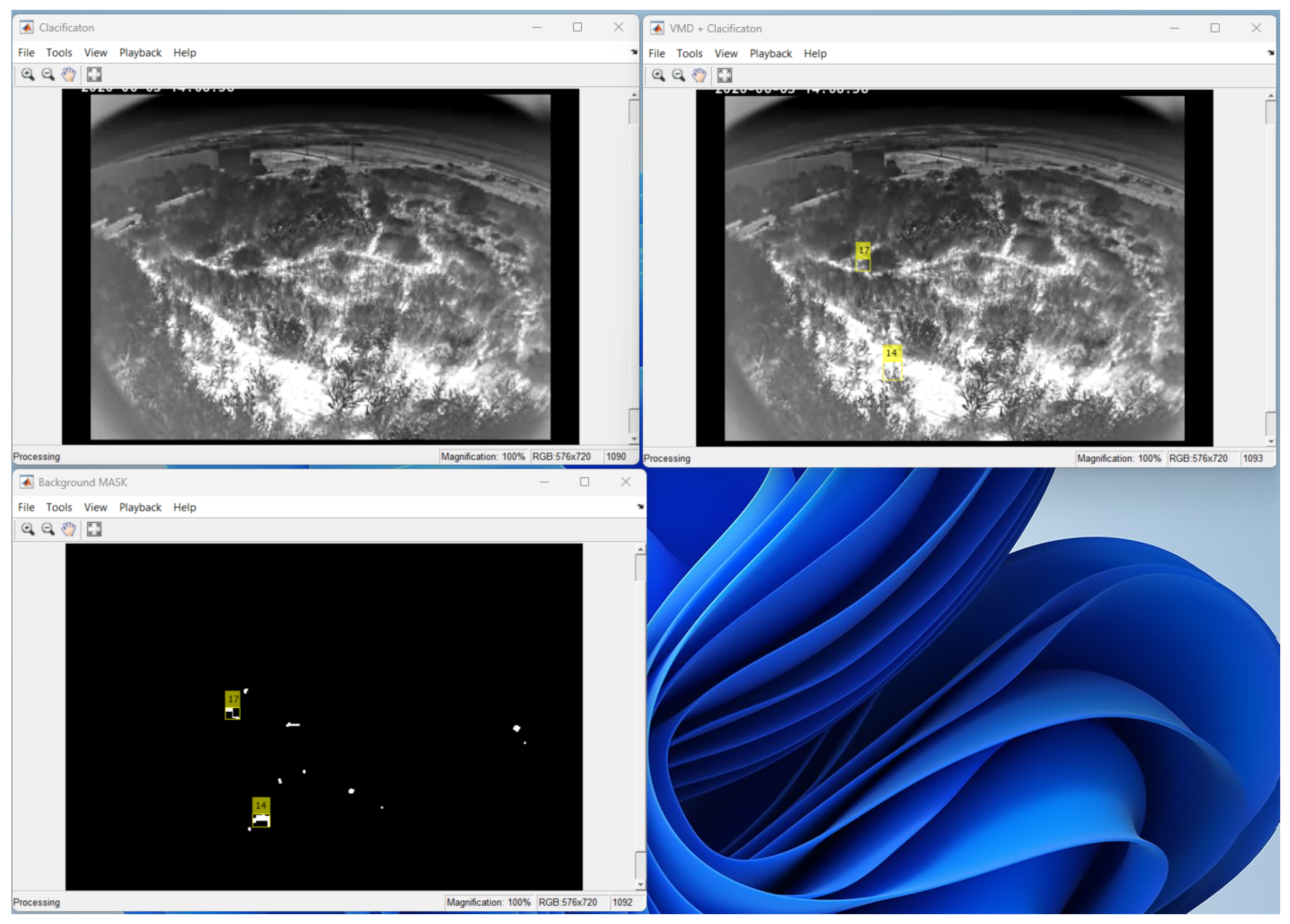Screen dimensions: 1290x924
Task: Select Pan hand tool in Clacificaton window
Action: click(68, 74)
